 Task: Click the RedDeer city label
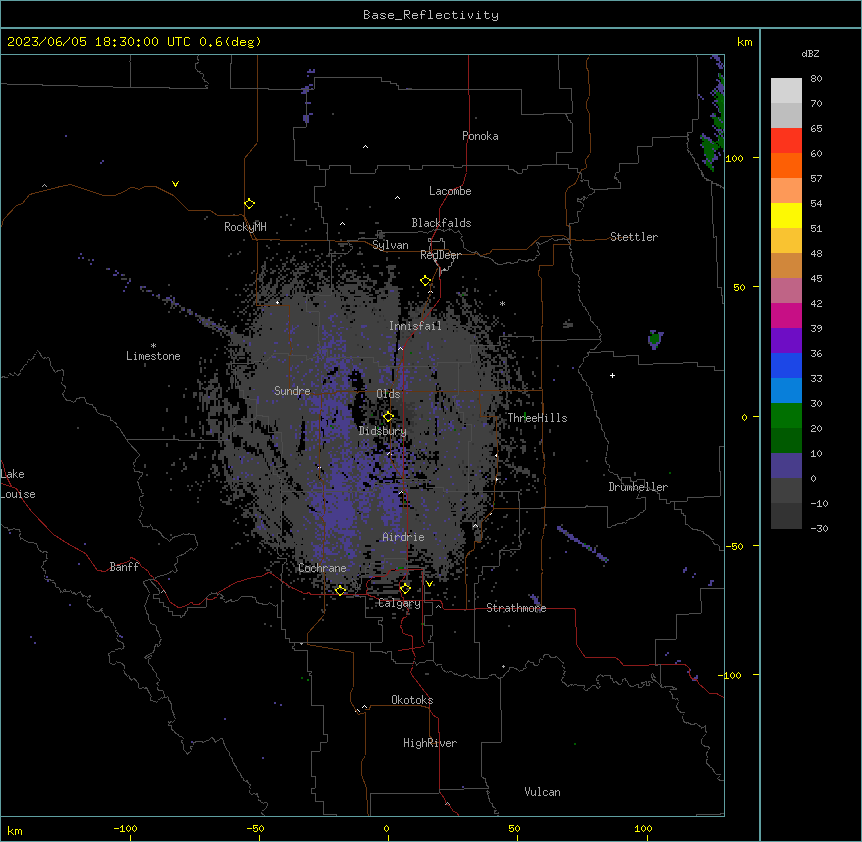click(x=440, y=255)
